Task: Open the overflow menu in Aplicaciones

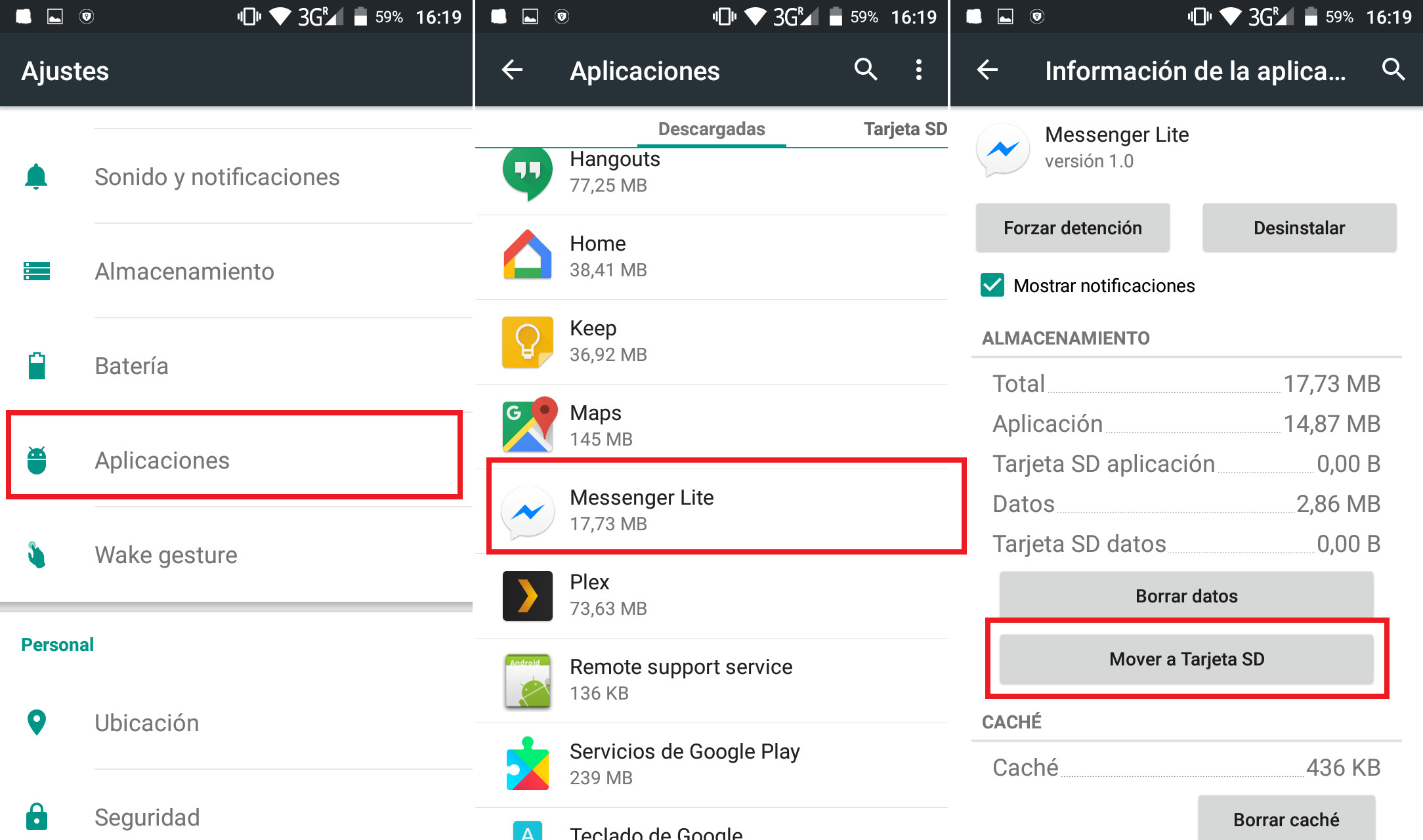Action: [x=919, y=70]
